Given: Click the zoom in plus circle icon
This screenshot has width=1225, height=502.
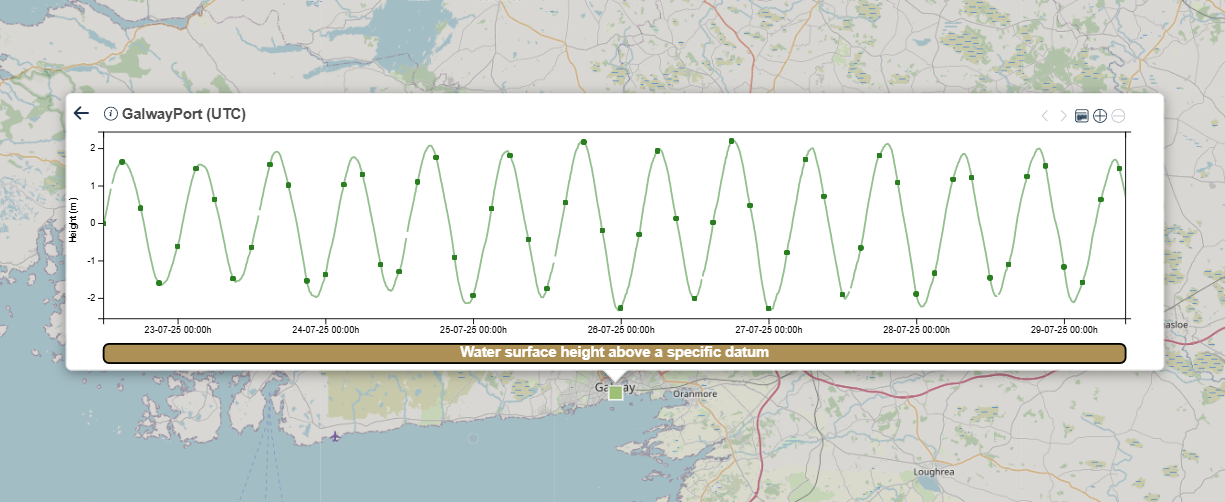Looking at the screenshot, I should (1100, 116).
